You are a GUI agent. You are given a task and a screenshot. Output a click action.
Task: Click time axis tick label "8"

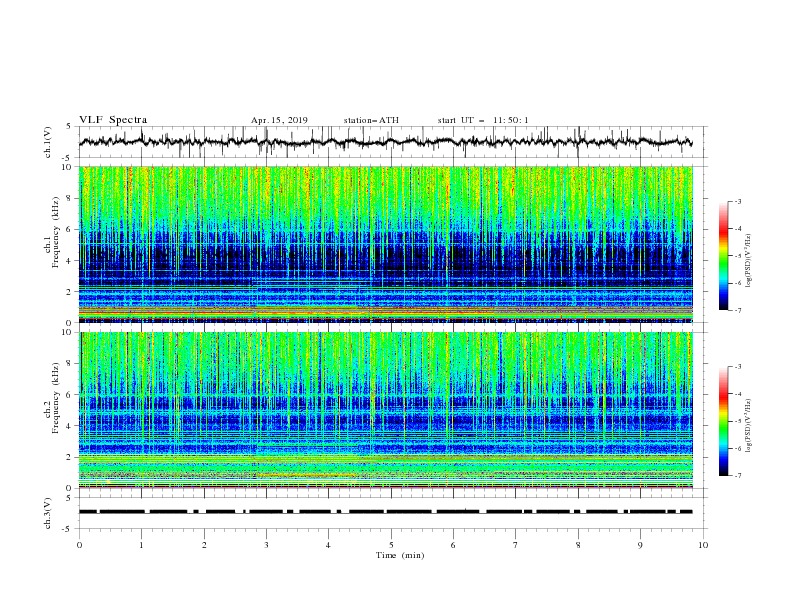578,545
